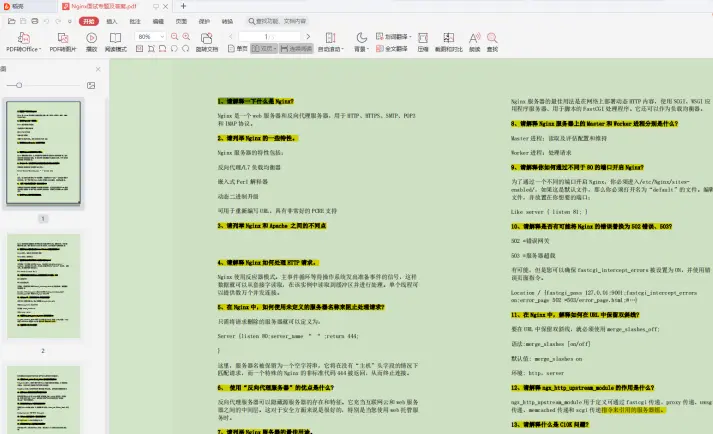Select the fit-page icon beside actual size

point(151,49)
